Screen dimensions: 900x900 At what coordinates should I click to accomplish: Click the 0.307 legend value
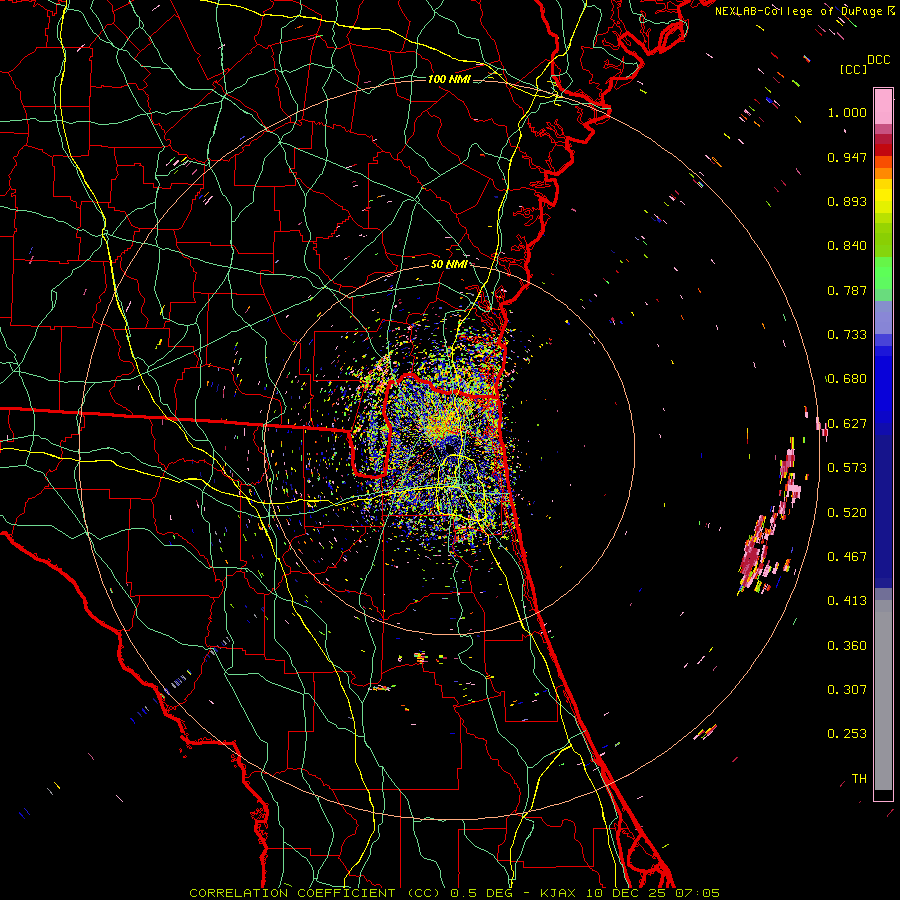[x=847, y=690]
